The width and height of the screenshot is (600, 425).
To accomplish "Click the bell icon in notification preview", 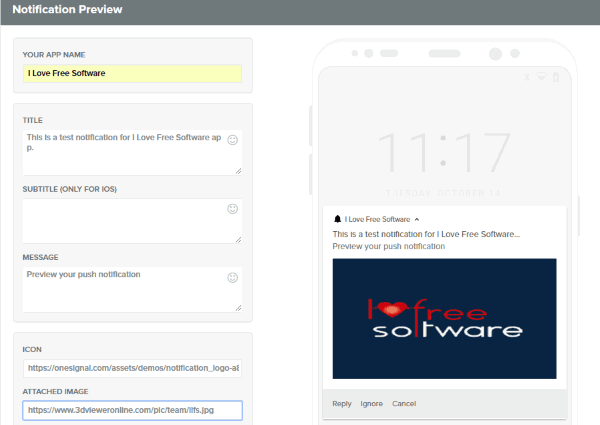I will pyautogui.click(x=338, y=218).
